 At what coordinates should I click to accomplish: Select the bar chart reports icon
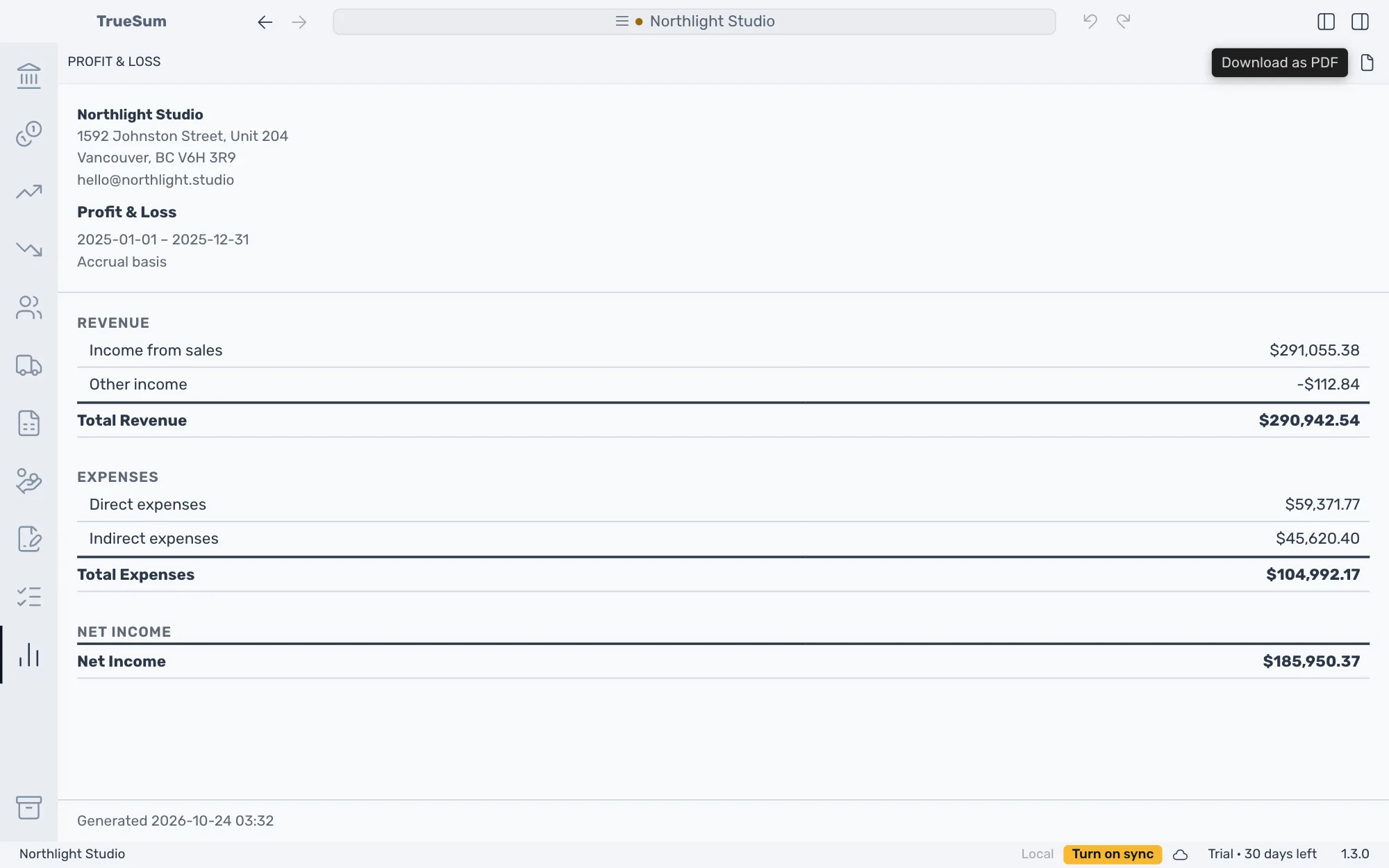[28, 655]
